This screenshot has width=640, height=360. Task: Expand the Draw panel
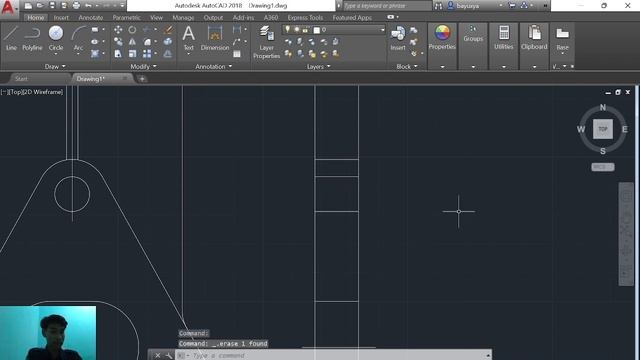(55, 66)
